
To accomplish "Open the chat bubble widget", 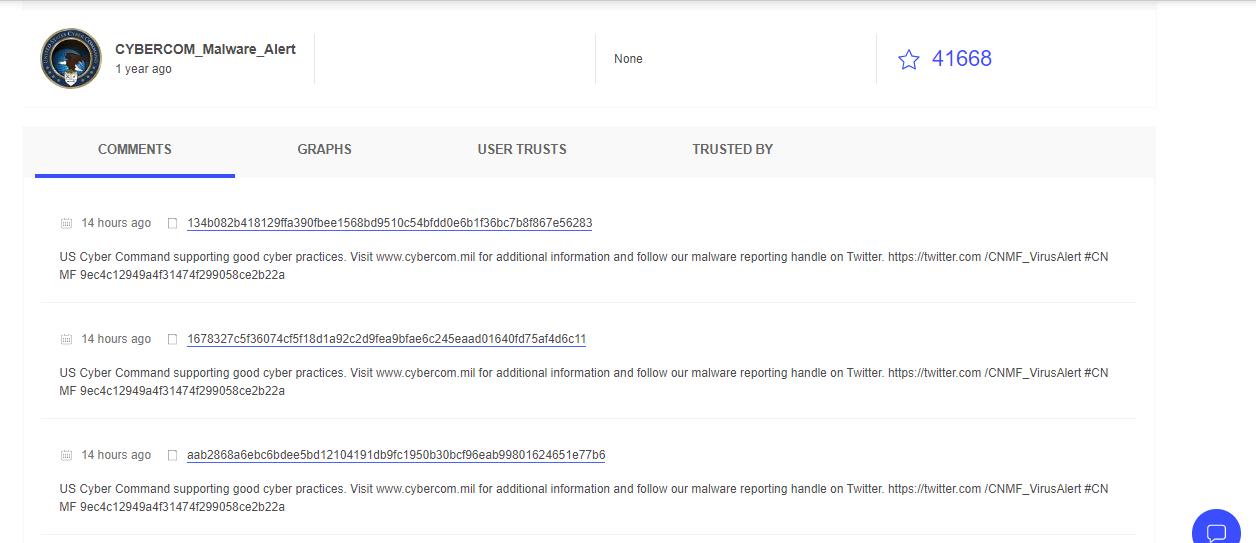I will (x=1216, y=530).
